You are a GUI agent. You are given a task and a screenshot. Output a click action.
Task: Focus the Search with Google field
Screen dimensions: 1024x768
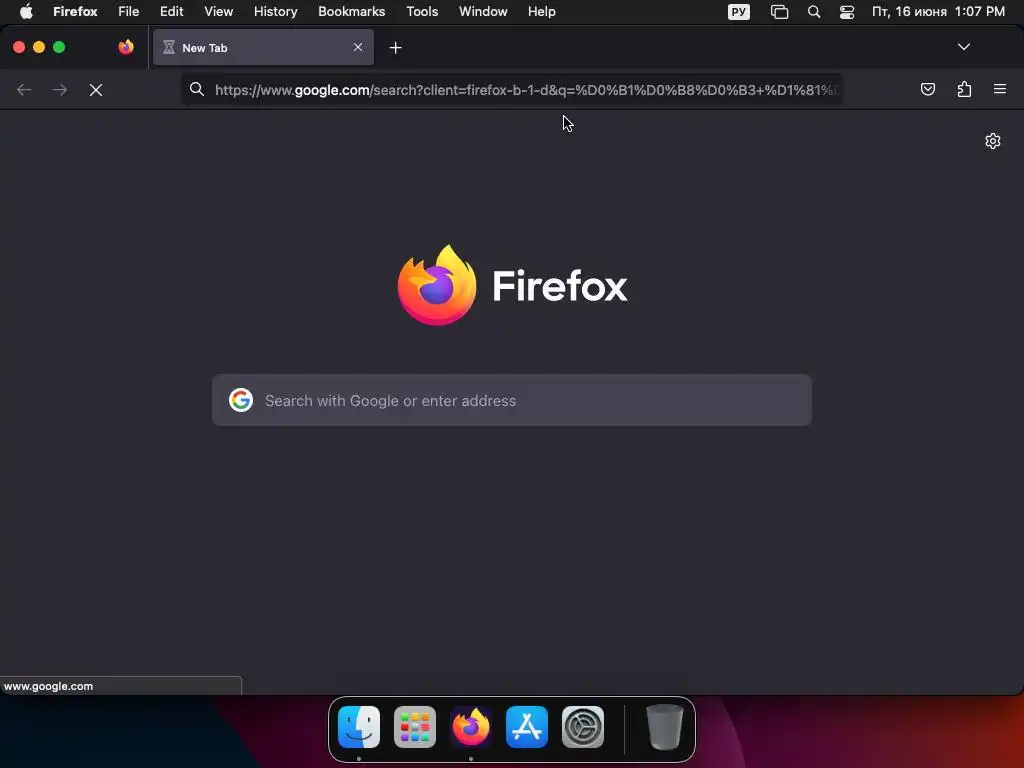(512, 400)
